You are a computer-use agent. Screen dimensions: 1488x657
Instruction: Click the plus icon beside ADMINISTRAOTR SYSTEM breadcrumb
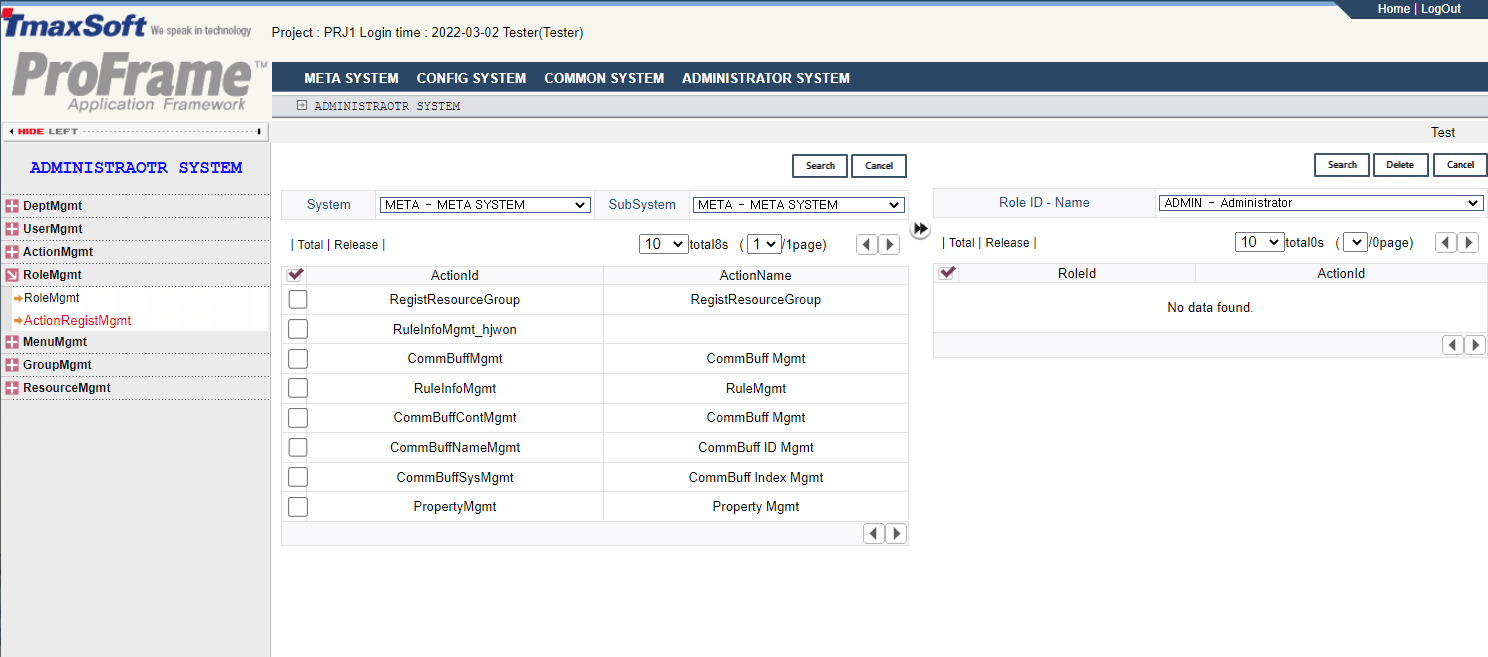coord(302,105)
